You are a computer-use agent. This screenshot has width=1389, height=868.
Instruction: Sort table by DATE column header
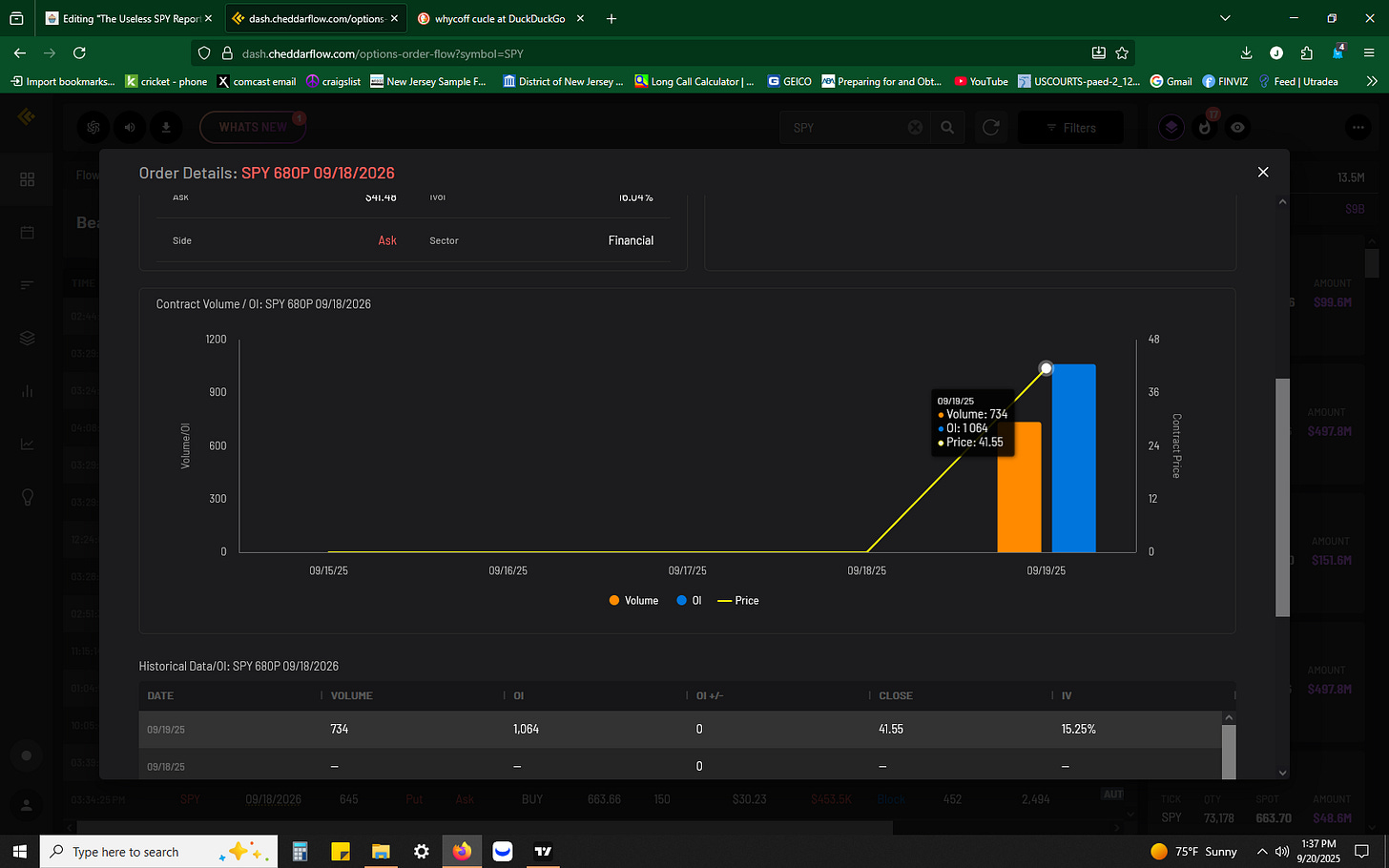pos(160,695)
